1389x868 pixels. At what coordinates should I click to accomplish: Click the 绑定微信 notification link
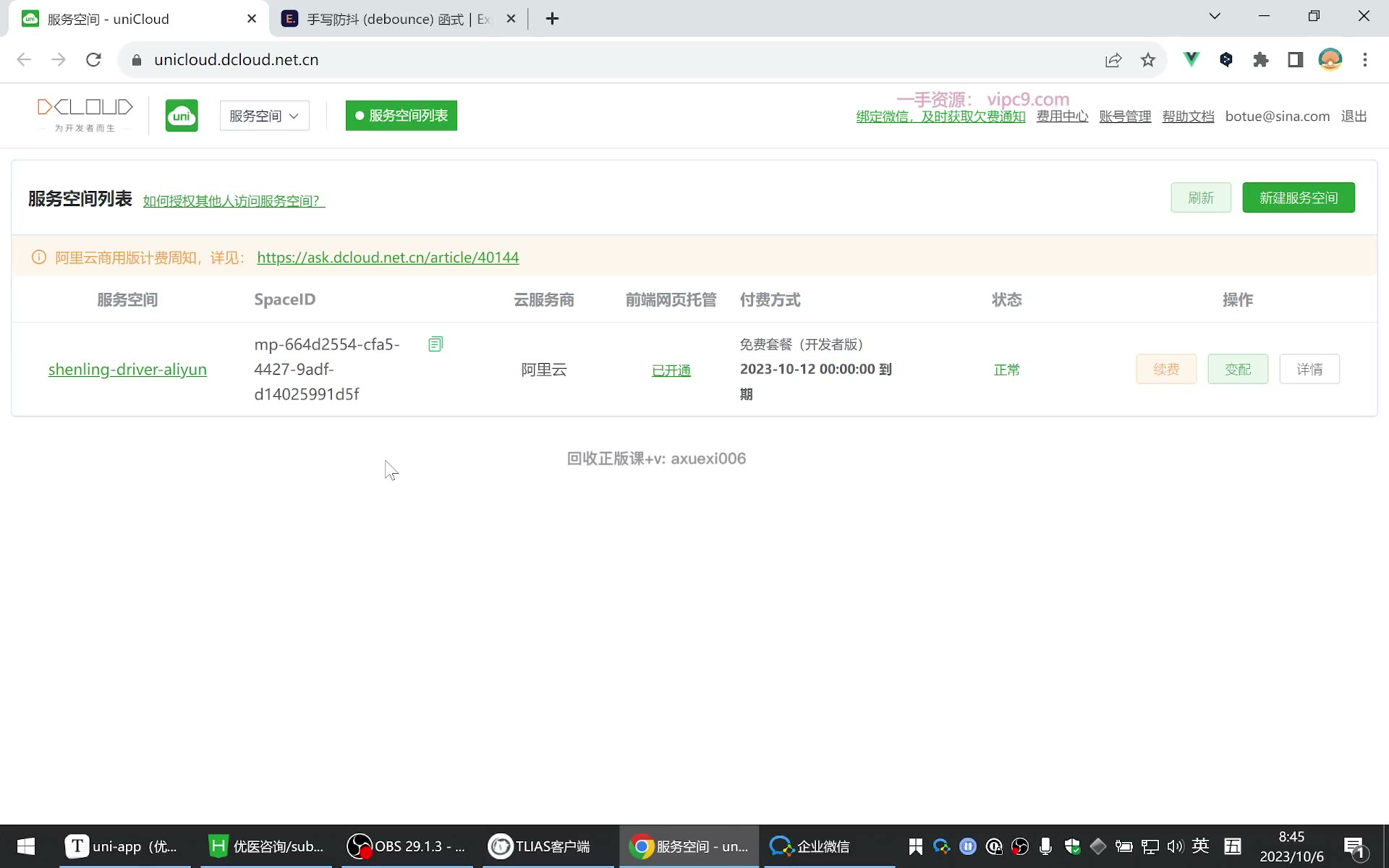point(940,116)
